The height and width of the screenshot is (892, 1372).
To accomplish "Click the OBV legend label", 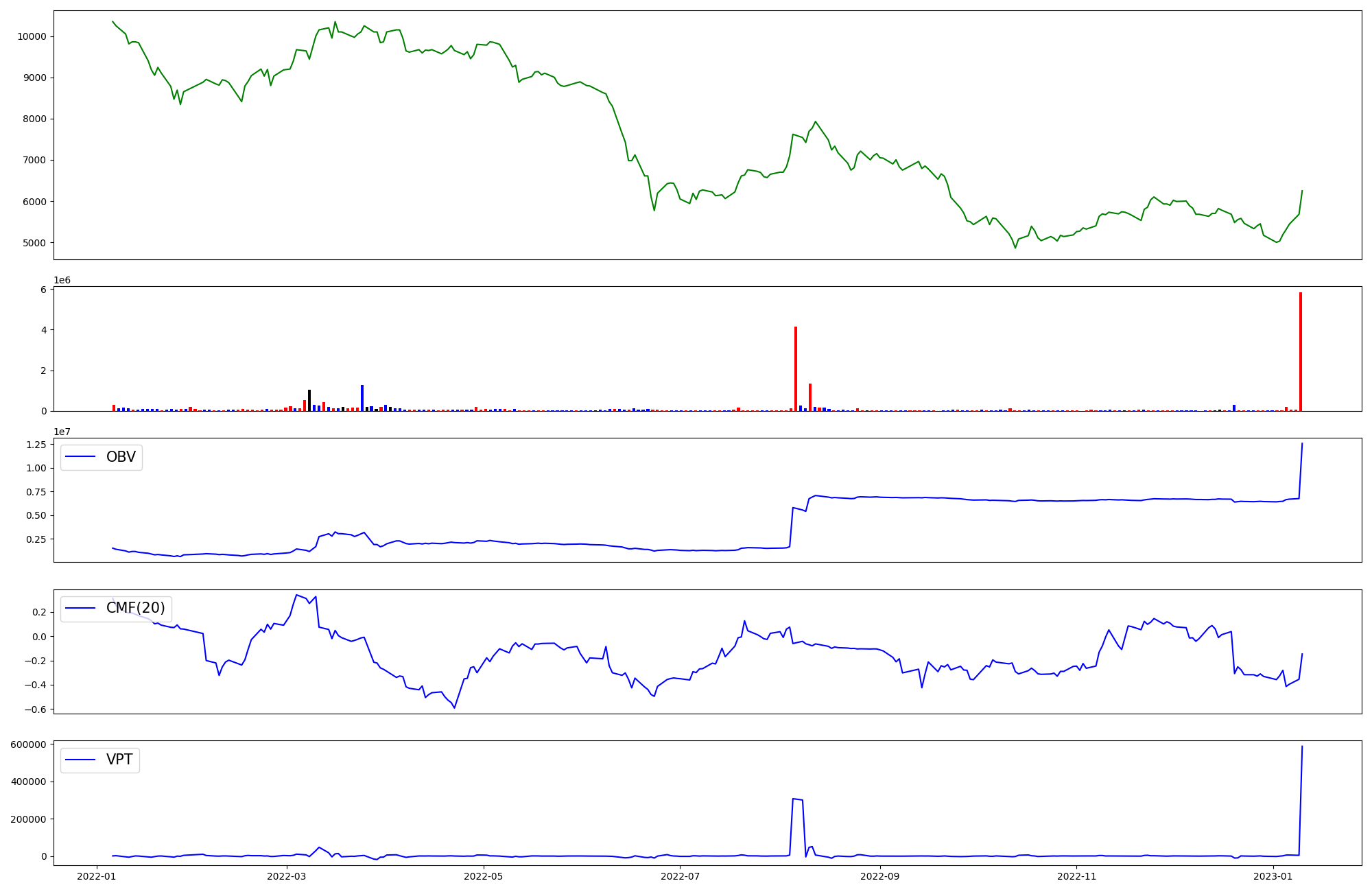I will coord(121,457).
